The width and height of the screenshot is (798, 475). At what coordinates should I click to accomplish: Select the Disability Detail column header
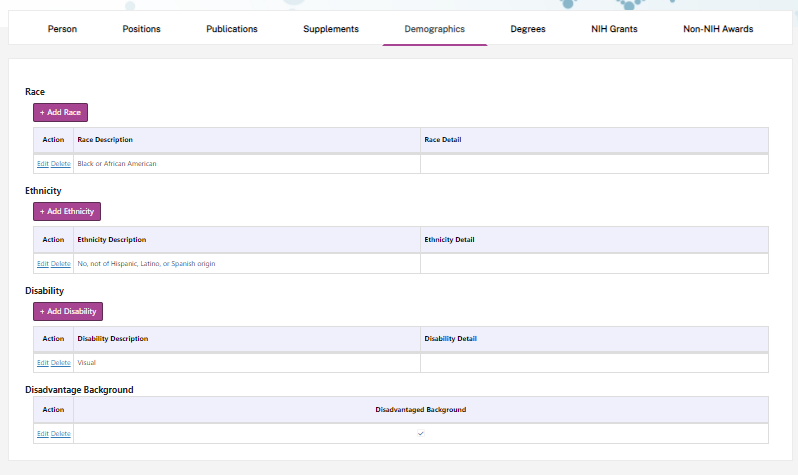pyautogui.click(x=594, y=339)
